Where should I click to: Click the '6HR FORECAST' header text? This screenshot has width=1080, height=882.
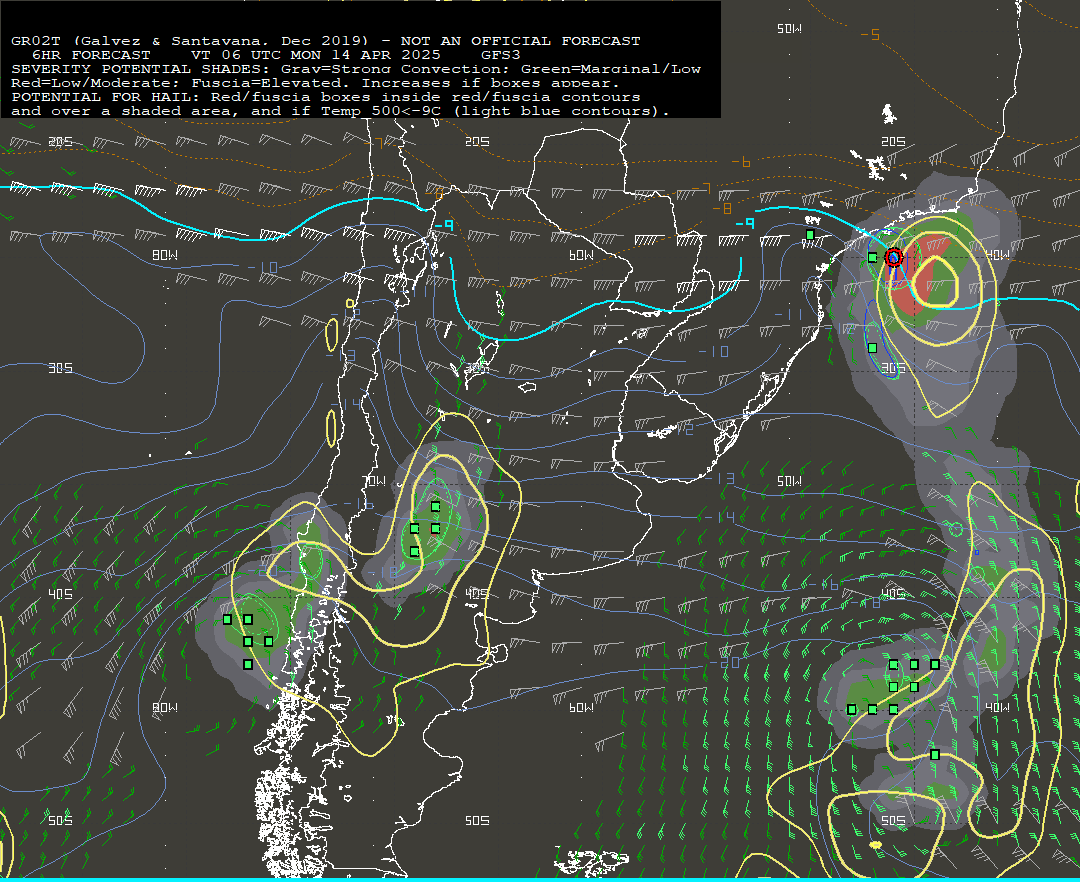coord(91,55)
